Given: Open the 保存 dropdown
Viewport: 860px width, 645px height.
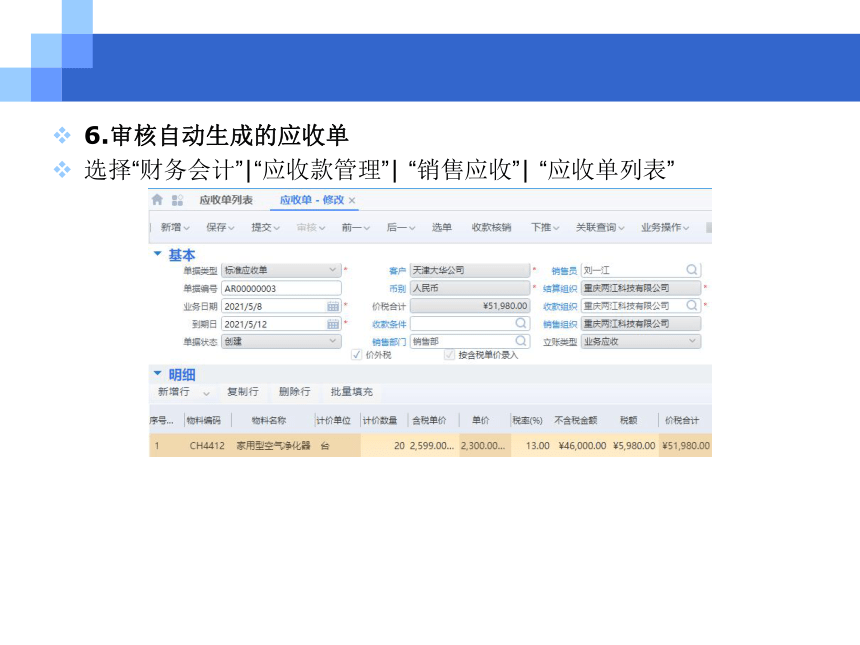Looking at the screenshot, I should (220, 227).
